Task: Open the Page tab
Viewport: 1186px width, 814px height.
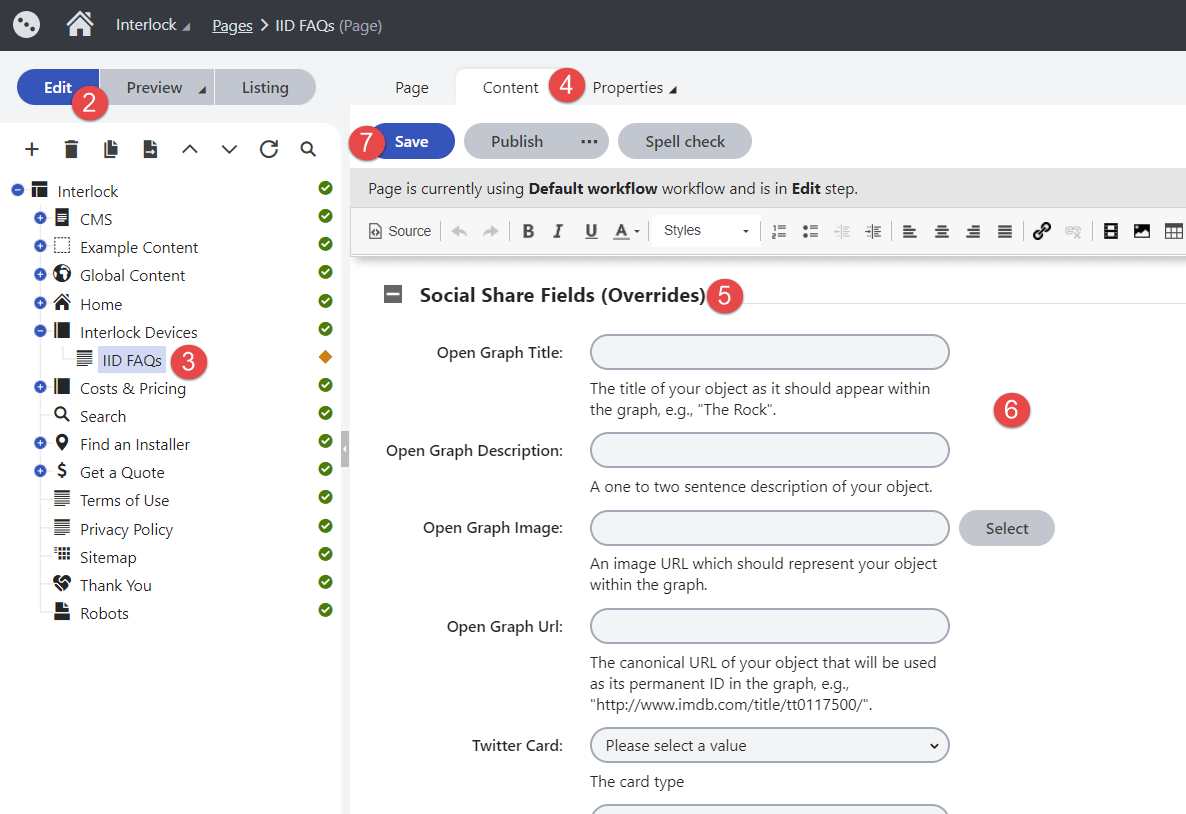Action: click(x=411, y=88)
